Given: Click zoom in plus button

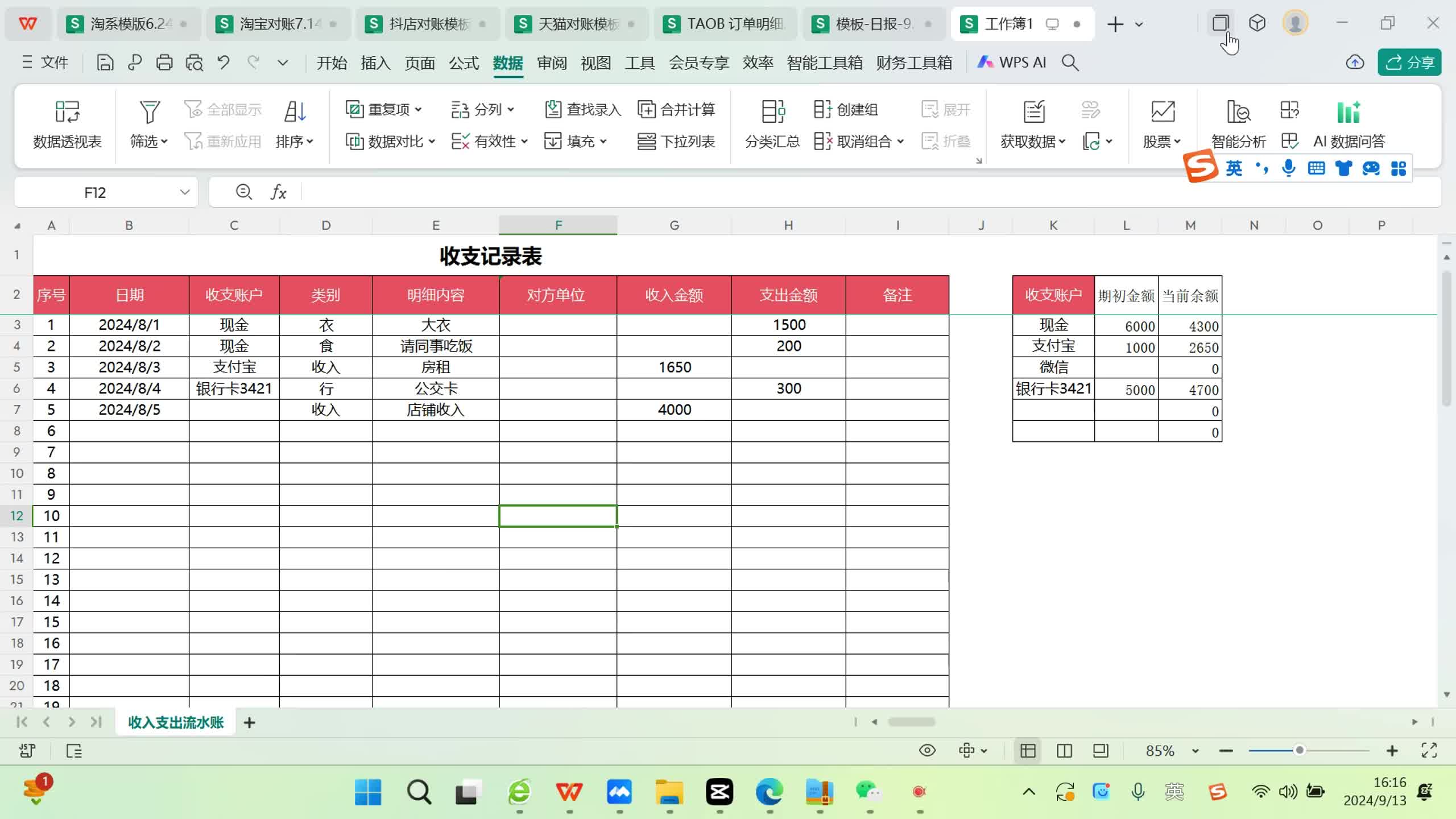Looking at the screenshot, I should [x=1392, y=751].
